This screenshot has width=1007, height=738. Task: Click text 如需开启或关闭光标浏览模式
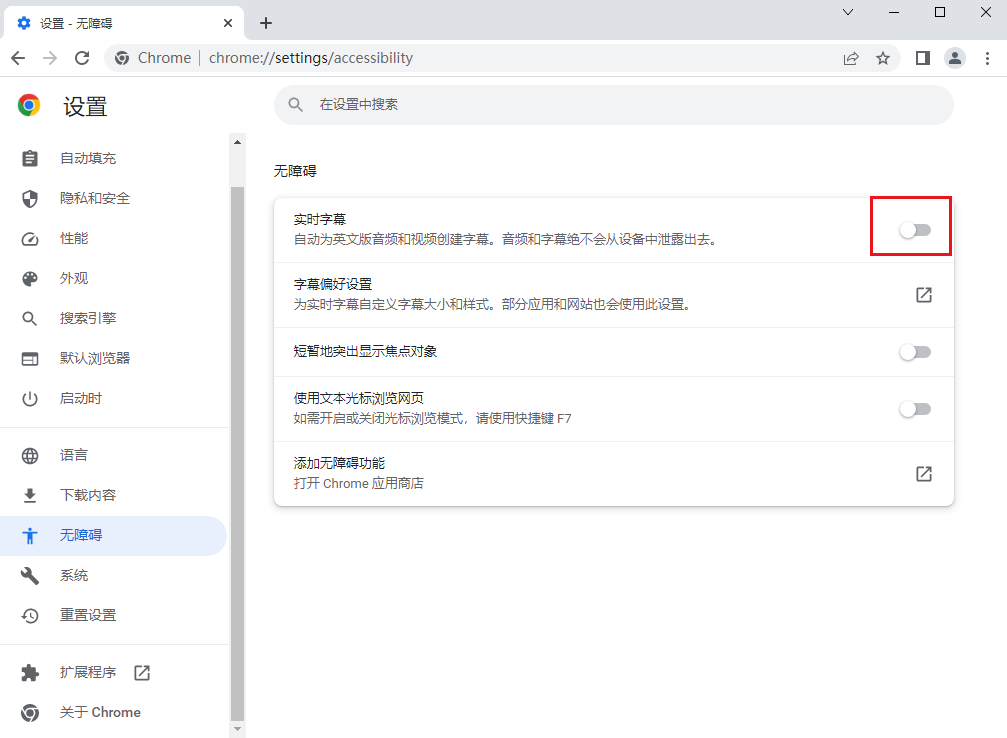pyautogui.click(x=378, y=418)
